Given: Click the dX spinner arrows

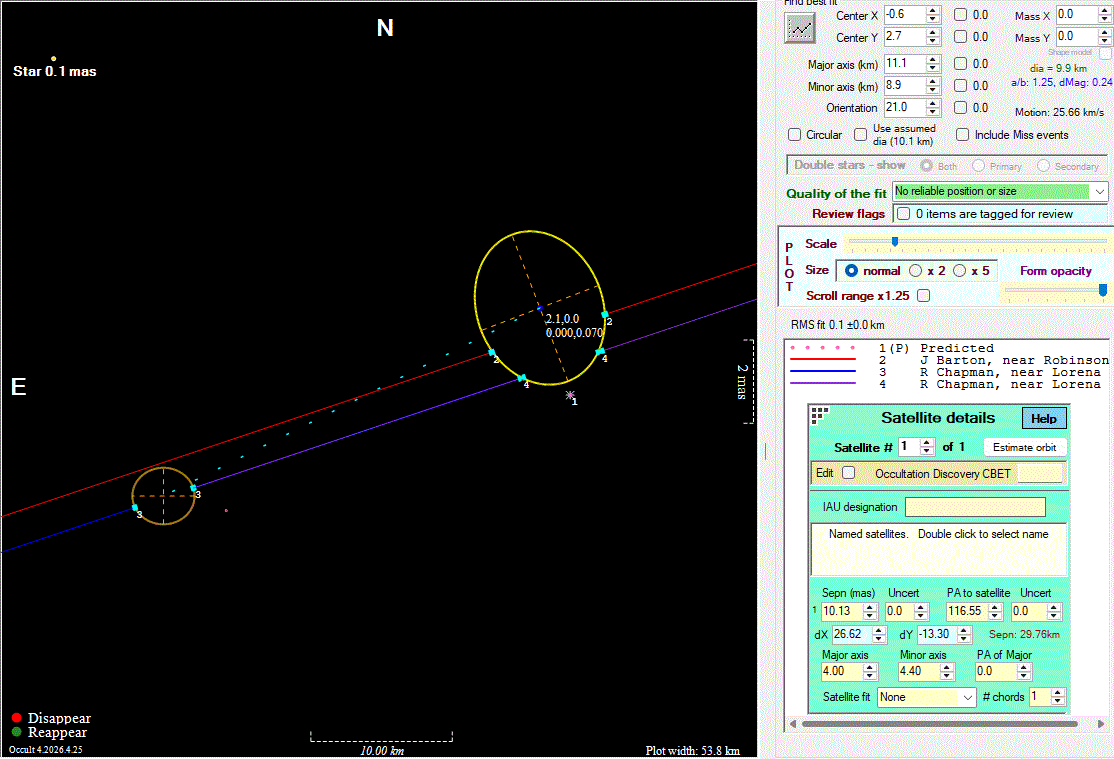Looking at the screenshot, I should (x=880, y=634).
